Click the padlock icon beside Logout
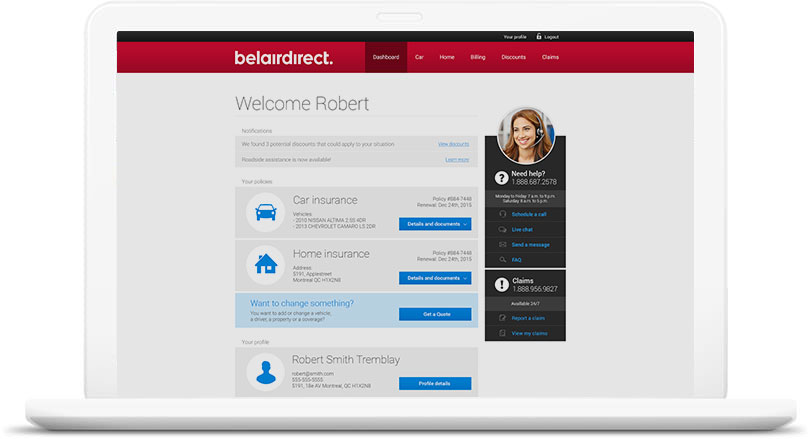 point(539,36)
